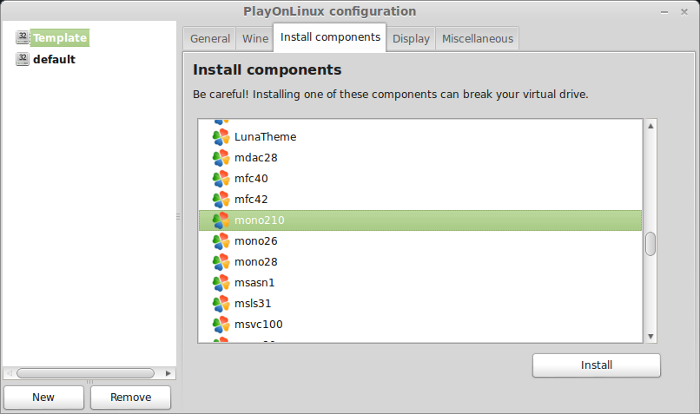Screen dimensions: 700x414
Task: Open the General tab
Action: tap(210, 39)
